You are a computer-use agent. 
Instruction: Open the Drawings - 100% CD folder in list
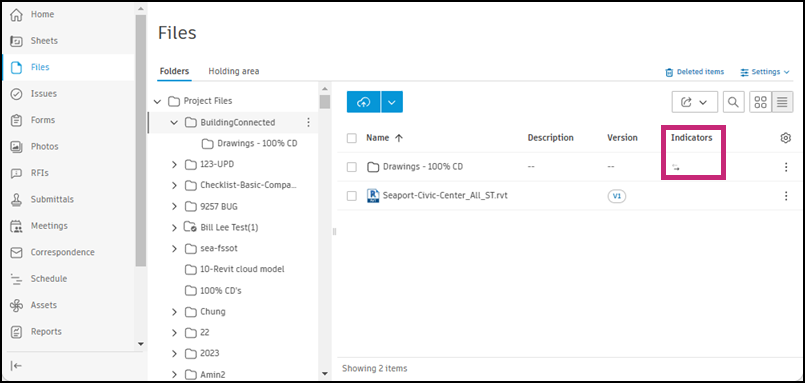[424, 167]
